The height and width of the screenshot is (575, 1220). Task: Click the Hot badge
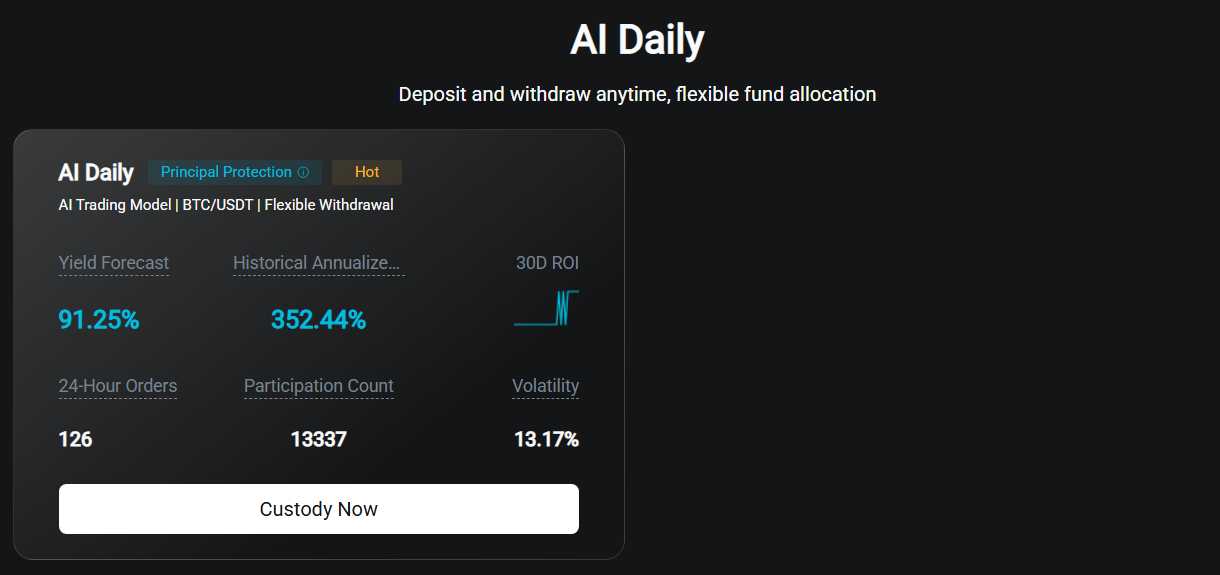(x=367, y=172)
